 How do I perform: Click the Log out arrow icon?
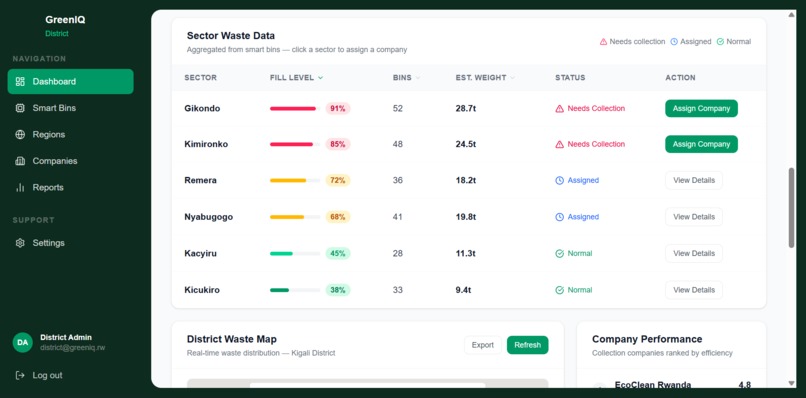(20, 375)
